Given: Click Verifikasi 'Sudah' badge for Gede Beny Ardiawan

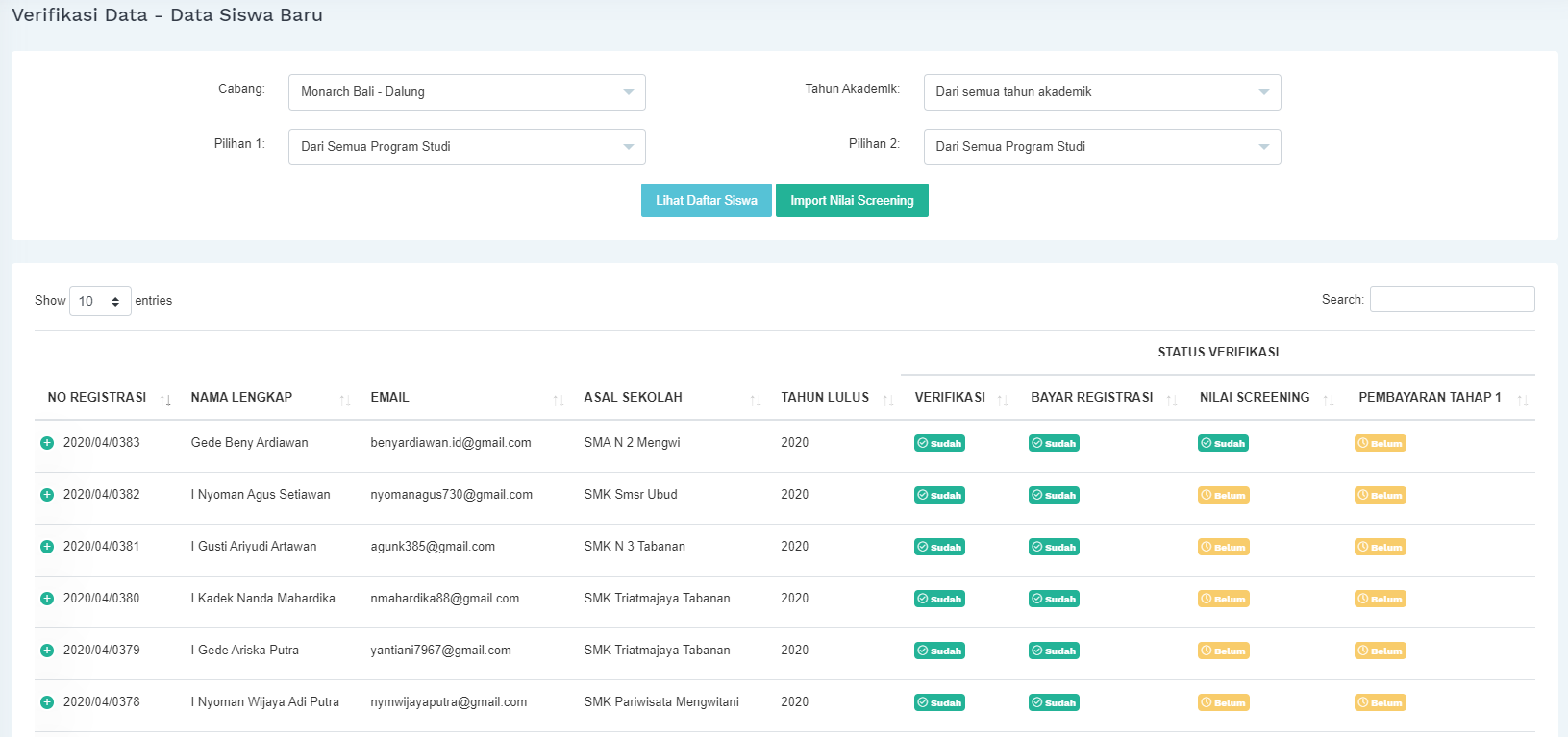Looking at the screenshot, I should tap(939, 443).
